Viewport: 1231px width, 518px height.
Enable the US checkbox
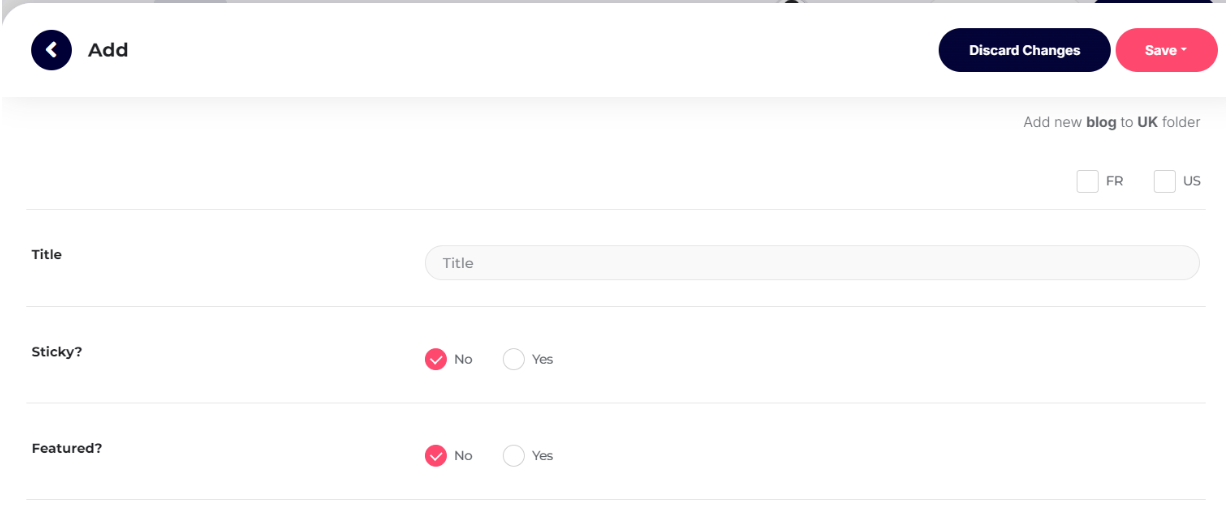click(1165, 181)
